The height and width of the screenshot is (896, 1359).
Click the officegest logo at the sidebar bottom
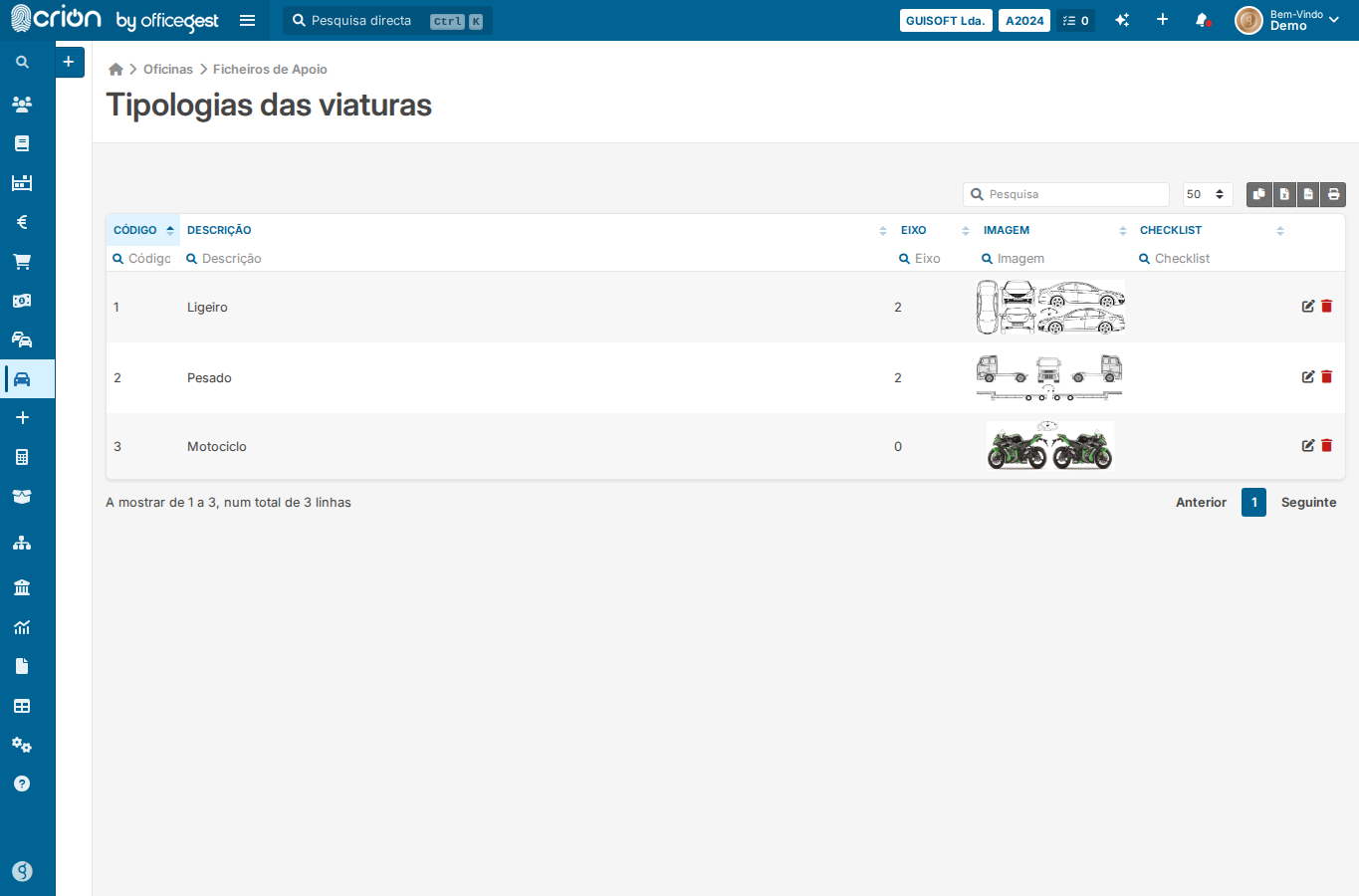pos(22,871)
